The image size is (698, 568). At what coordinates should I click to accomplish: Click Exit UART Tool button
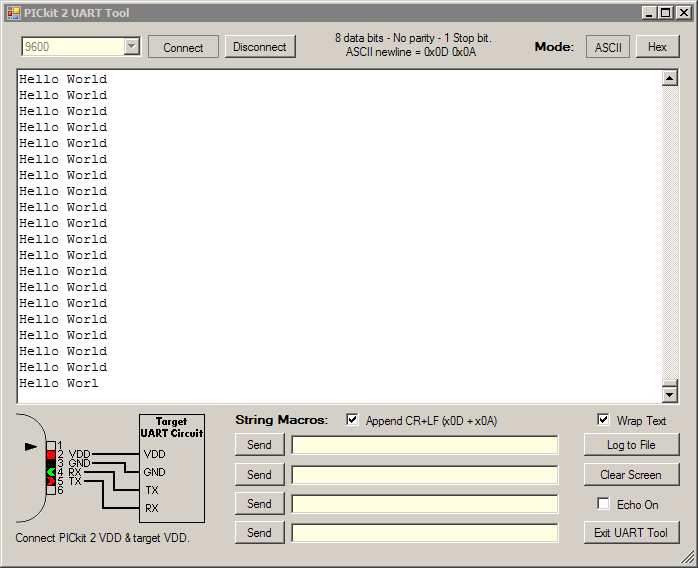(631, 532)
